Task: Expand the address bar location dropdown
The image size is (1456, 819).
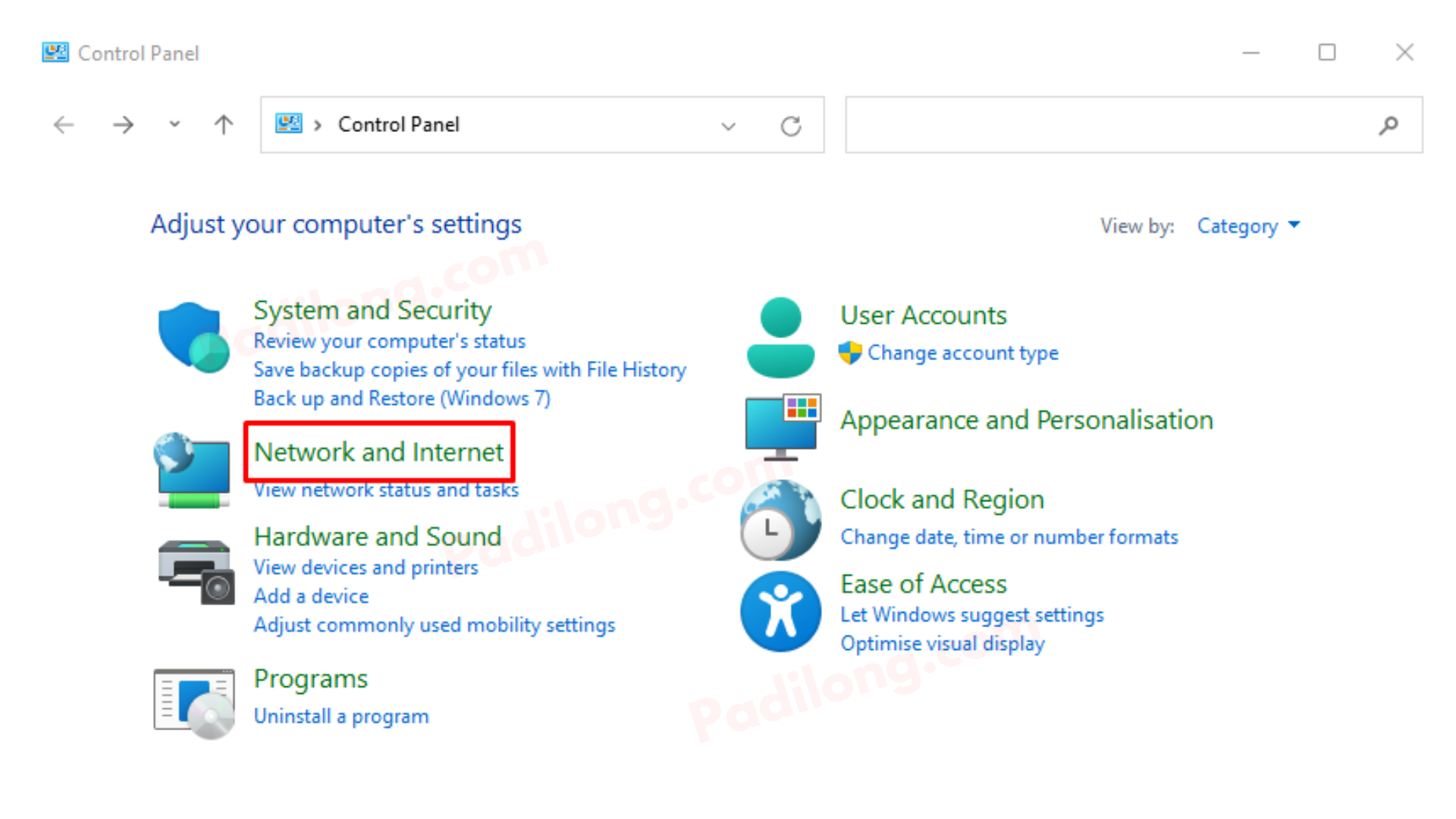Action: [x=728, y=125]
